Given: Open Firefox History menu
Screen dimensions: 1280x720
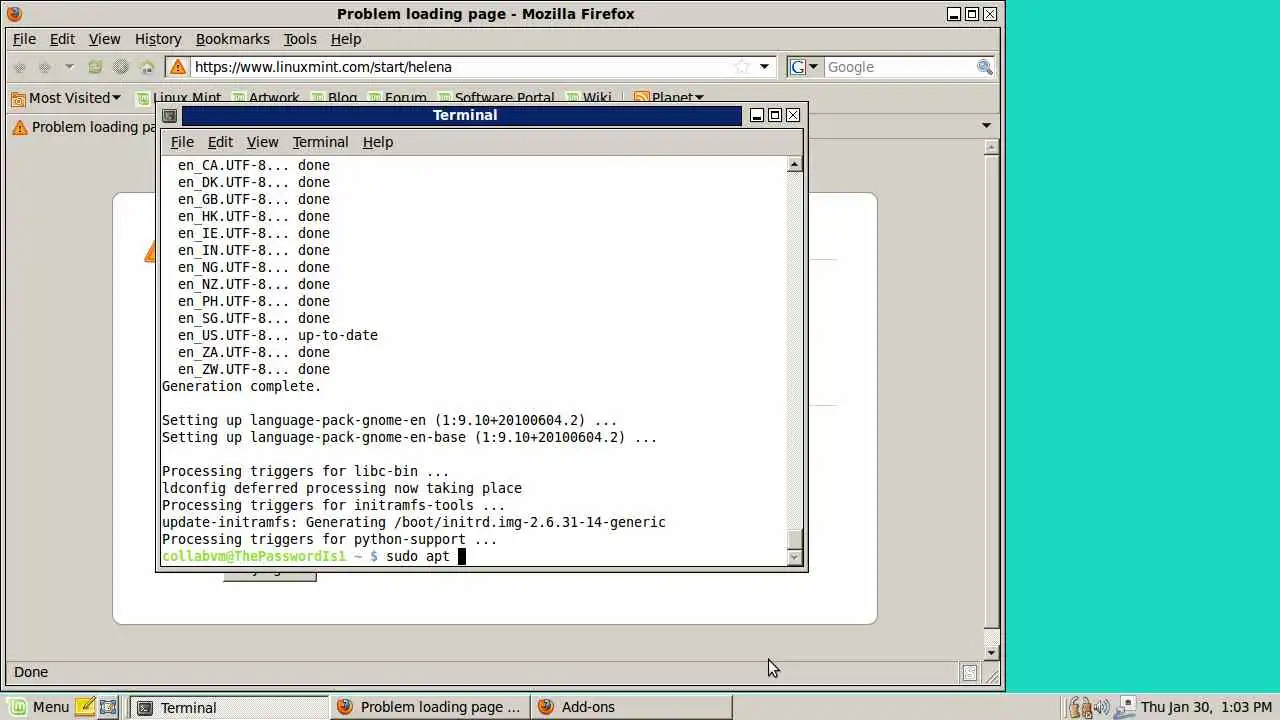Looking at the screenshot, I should pyautogui.click(x=158, y=39).
